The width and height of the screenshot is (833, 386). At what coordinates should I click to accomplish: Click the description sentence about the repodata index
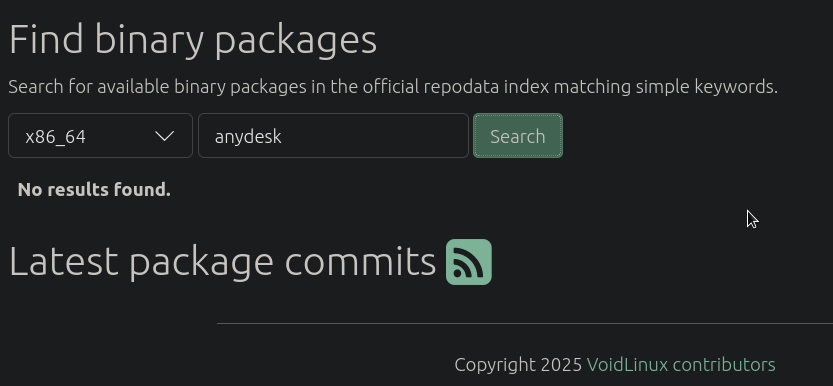[393, 87]
